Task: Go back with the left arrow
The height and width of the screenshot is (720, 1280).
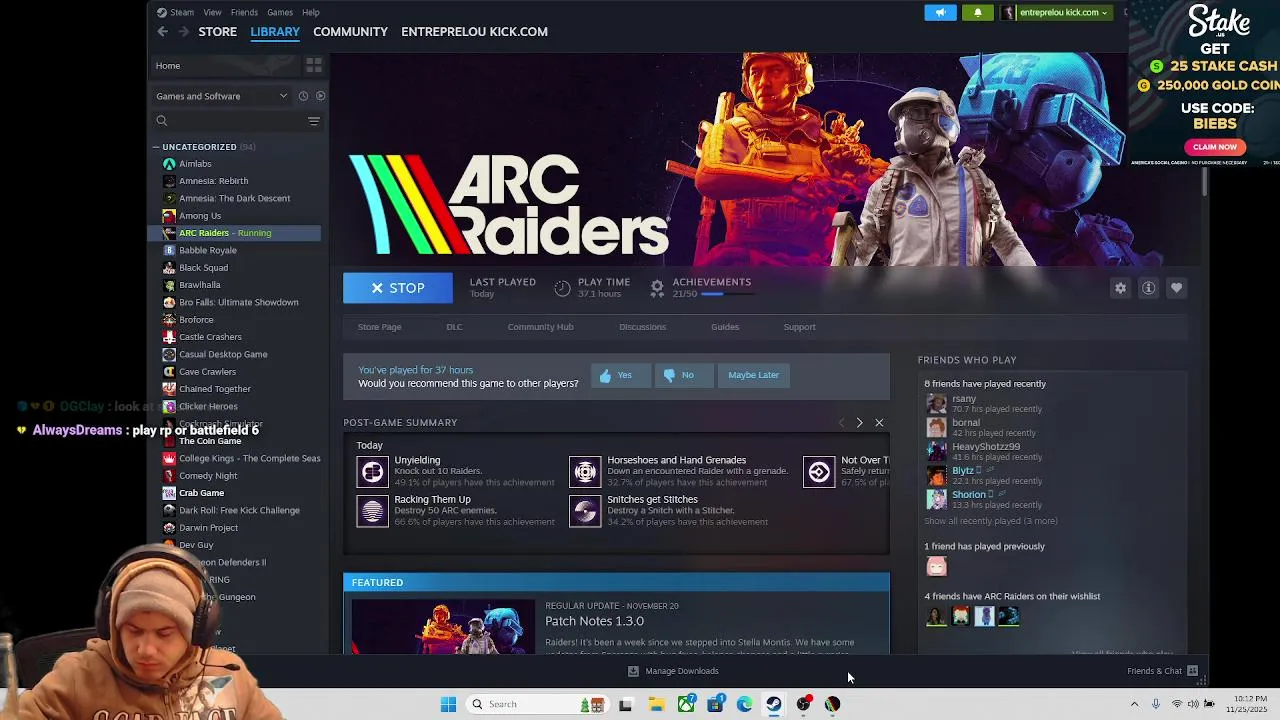Action: click(163, 32)
